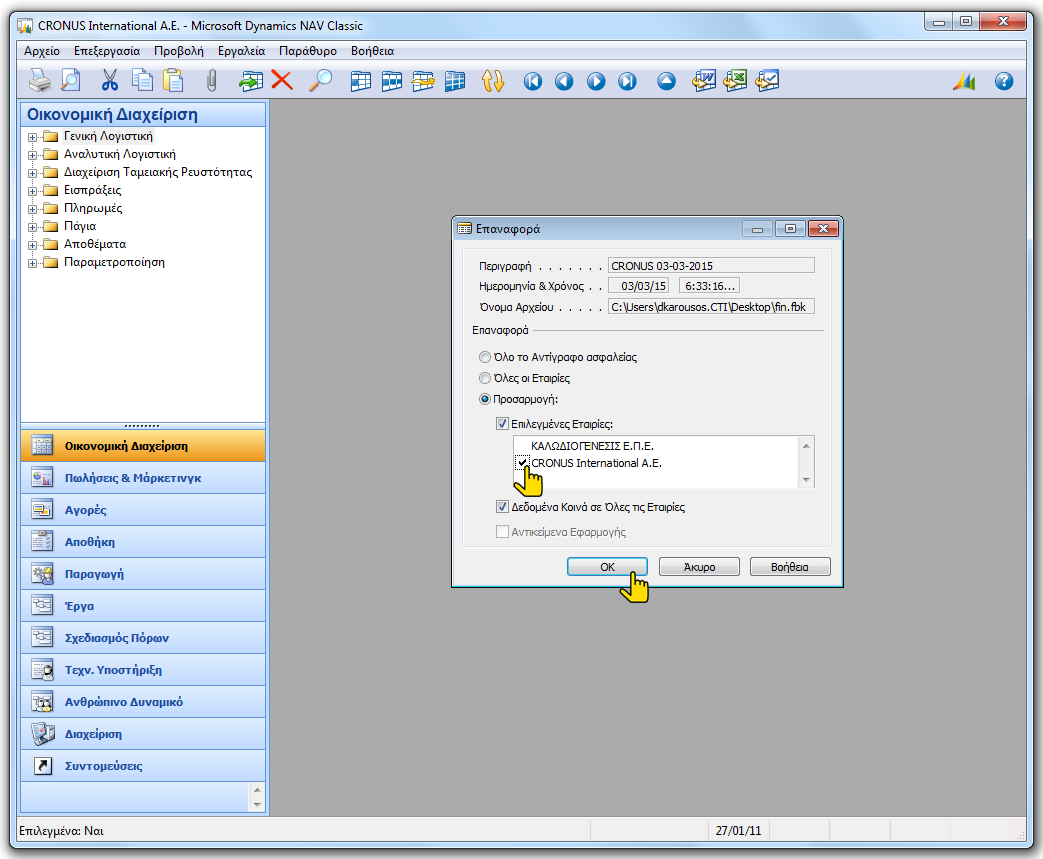This screenshot has width=1043, height=859.
Task: Click the Cut scissors icon
Action: (109, 81)
